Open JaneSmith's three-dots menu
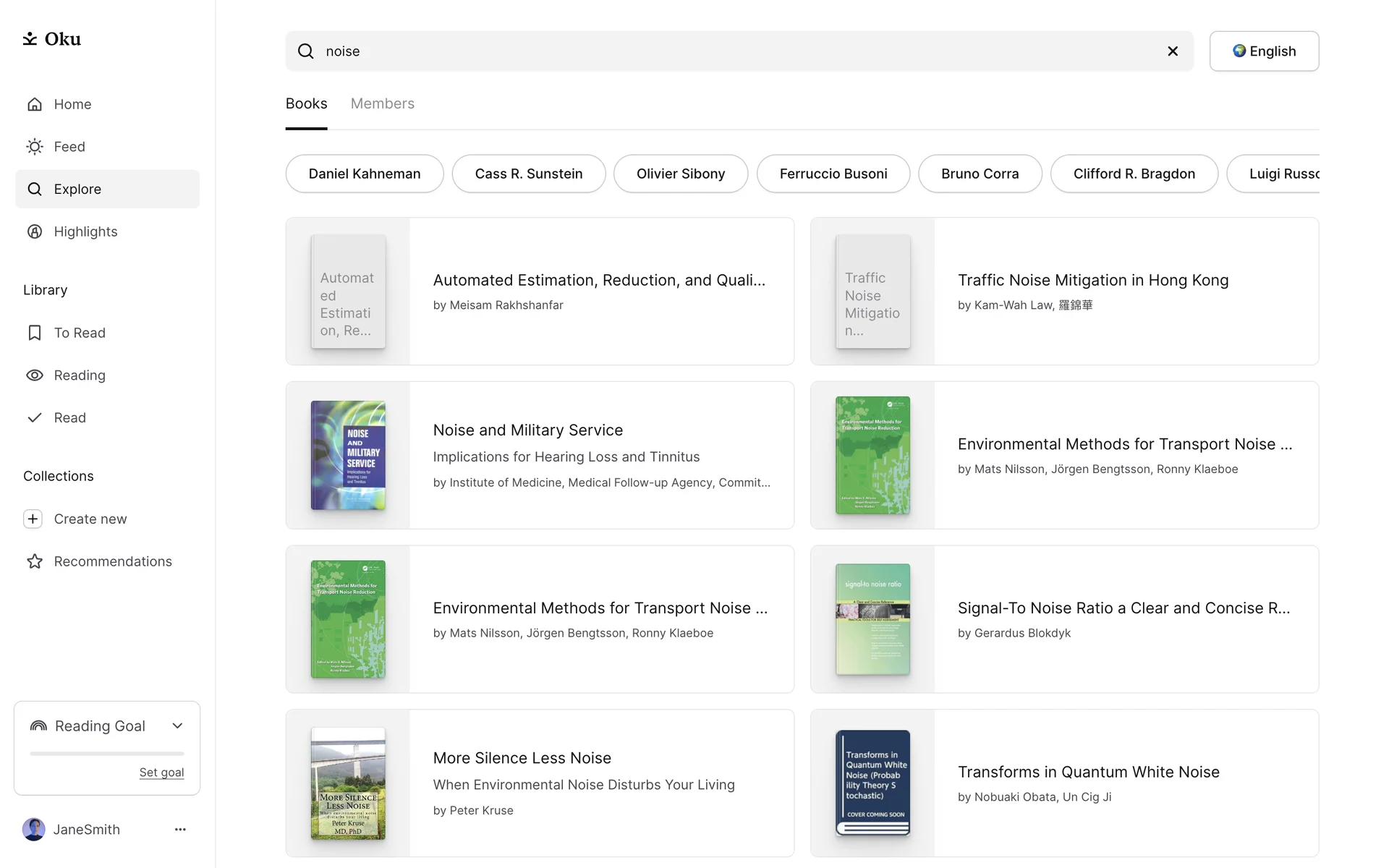 (x=180, y=830)
